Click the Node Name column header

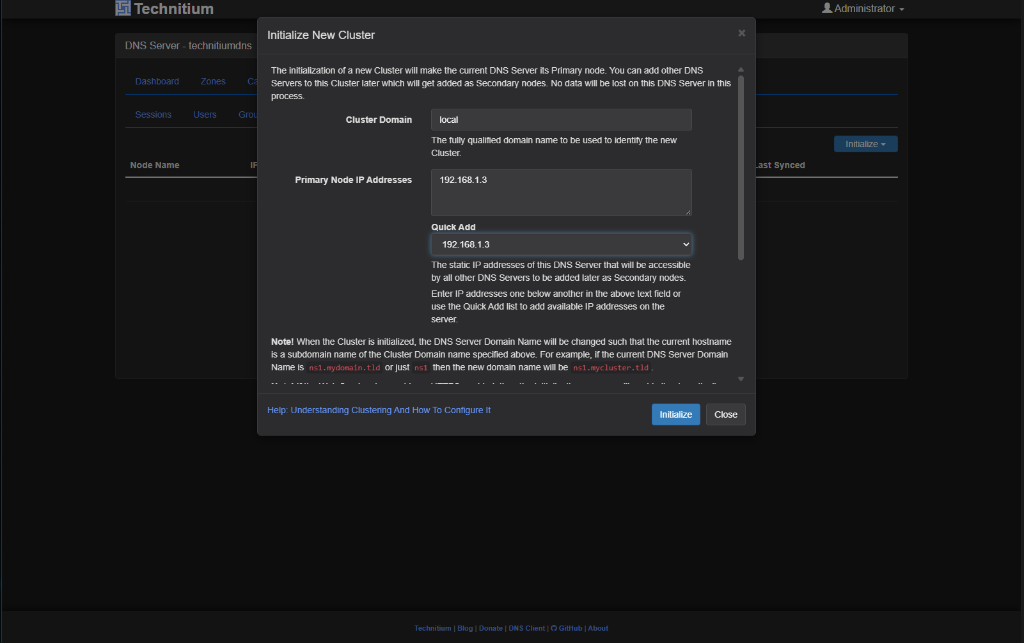pos(155,165)
